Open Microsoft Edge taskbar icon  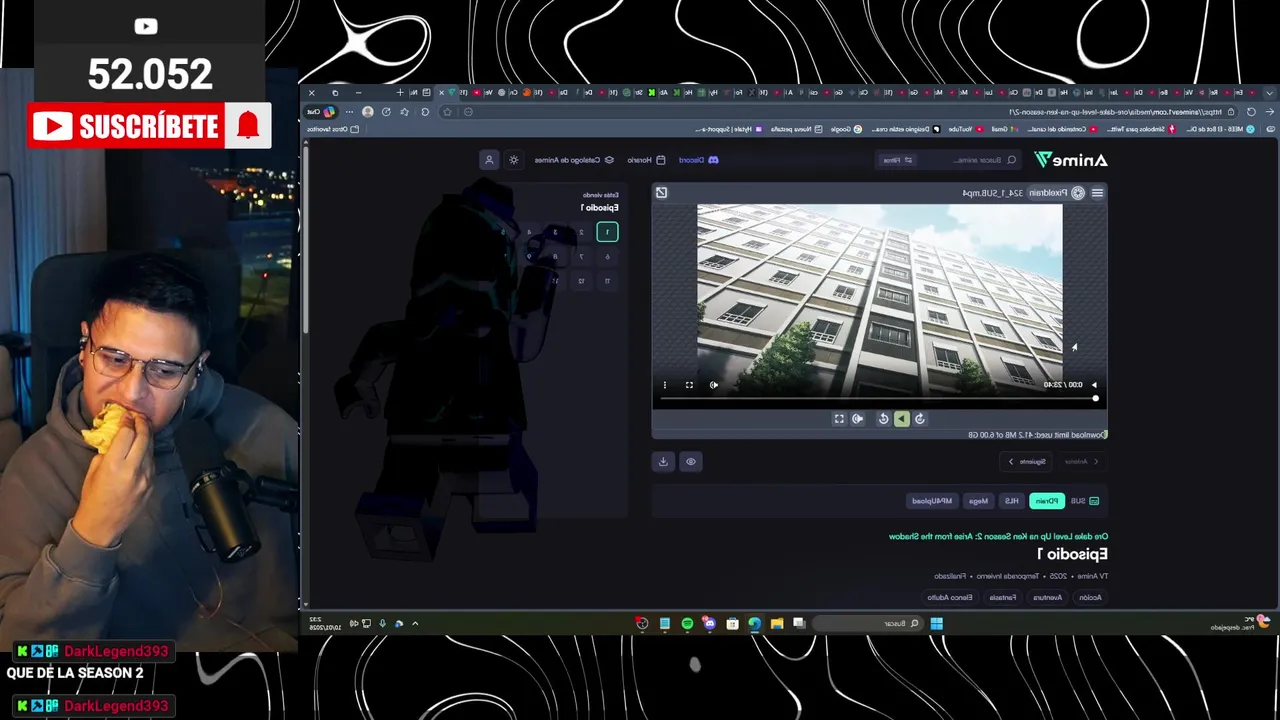754,624
